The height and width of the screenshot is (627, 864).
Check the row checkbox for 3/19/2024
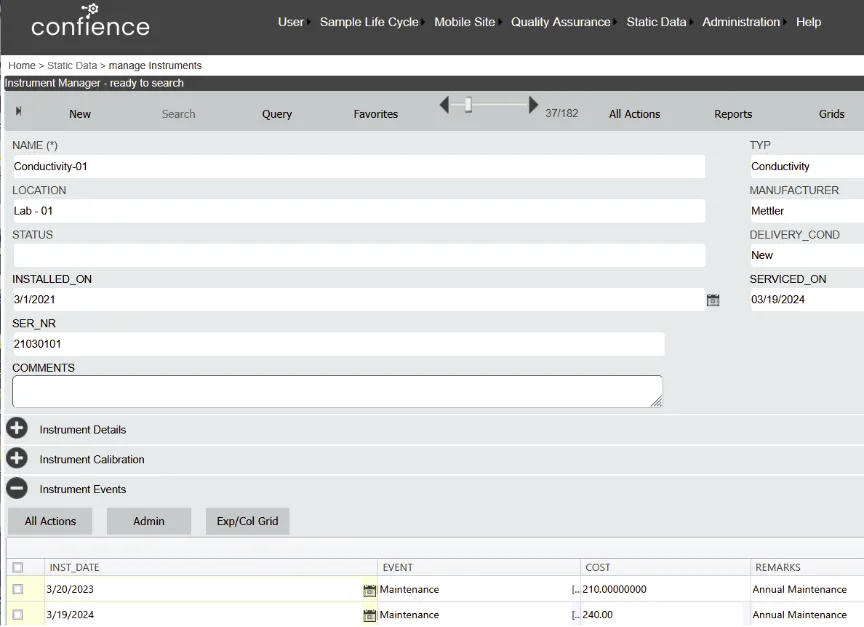point(16,614)
